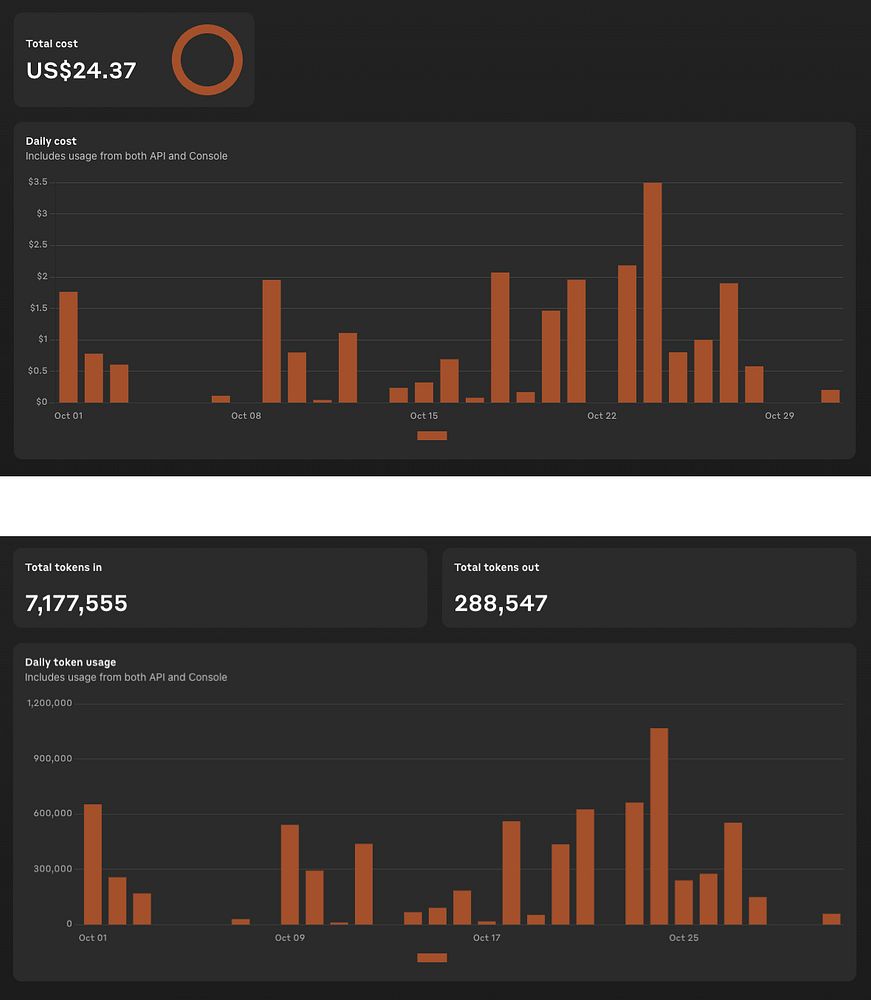Click the Oct 29 axis label in Daily cost
871x1000 pixels.
pos(780,416)
